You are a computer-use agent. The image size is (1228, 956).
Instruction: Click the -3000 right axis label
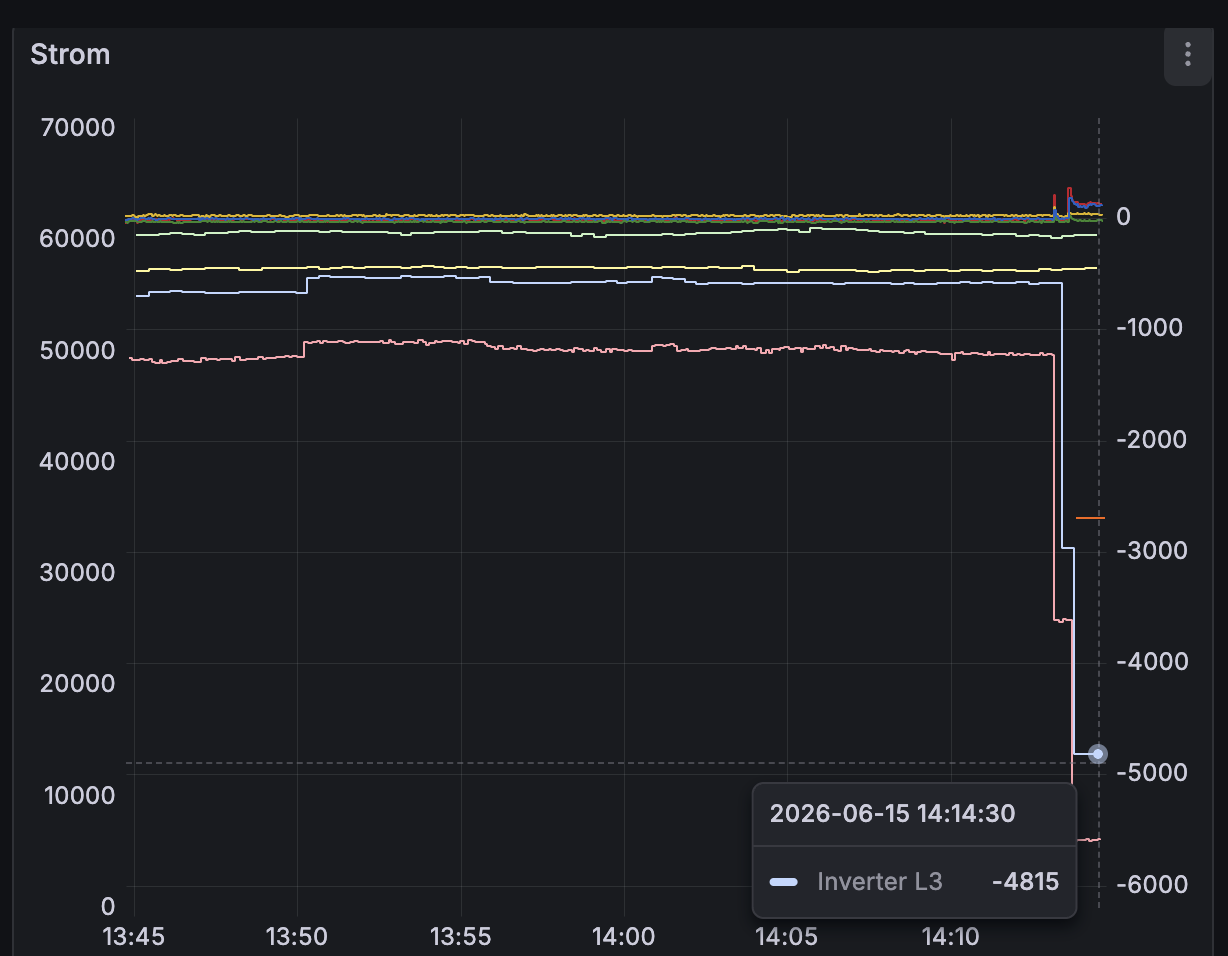click(1150, 550)
